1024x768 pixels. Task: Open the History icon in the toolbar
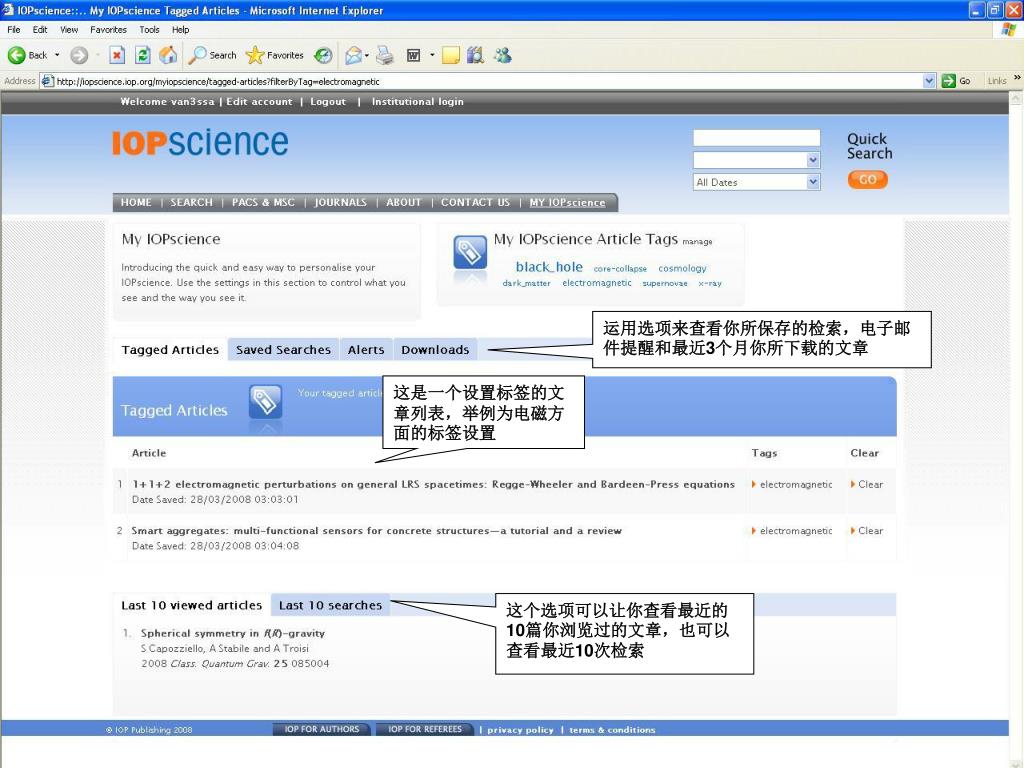[323, 56]
